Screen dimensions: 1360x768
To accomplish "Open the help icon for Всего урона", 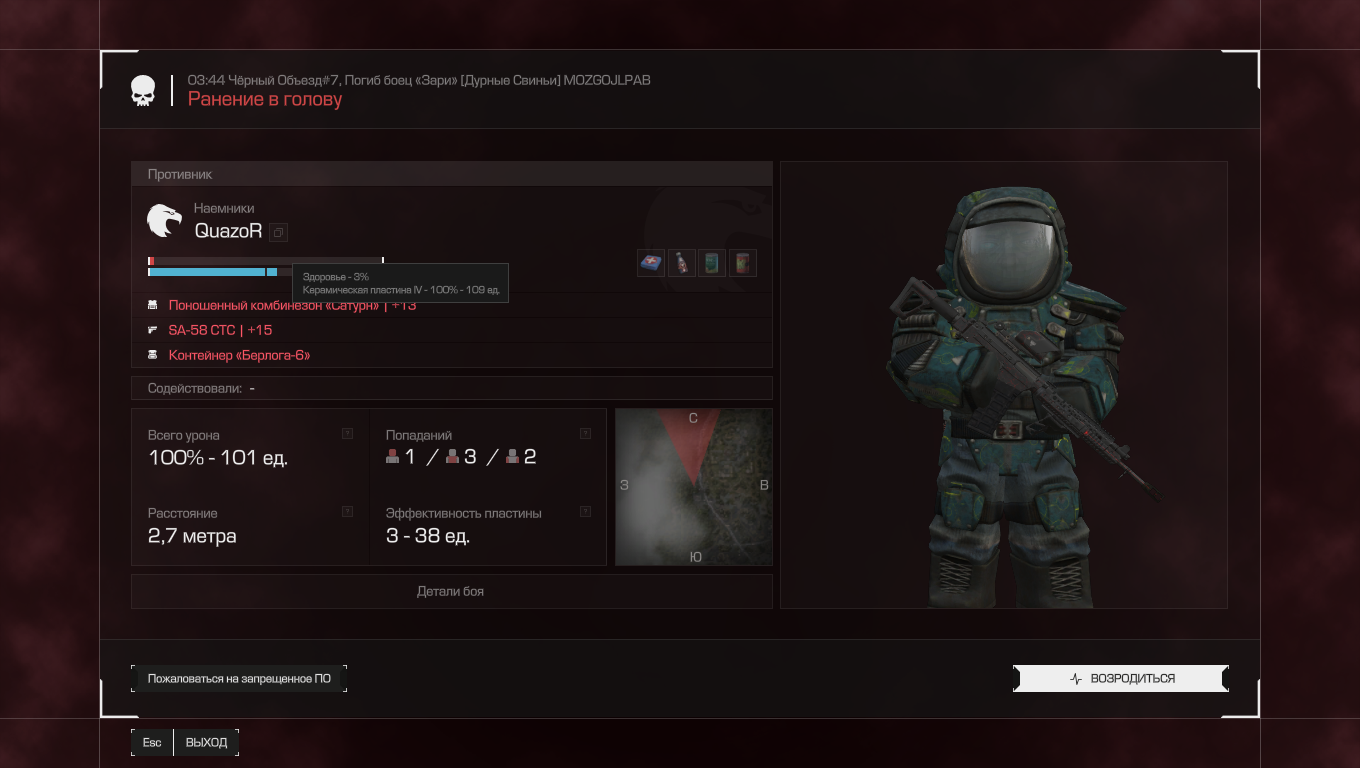I will [347, 434].
